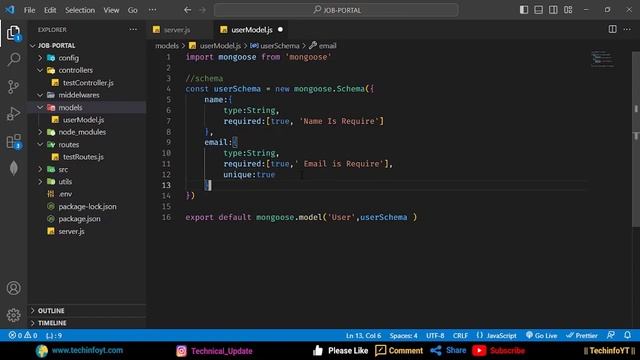Split the editor right
The image size is (640, 360).
(613, 29)
